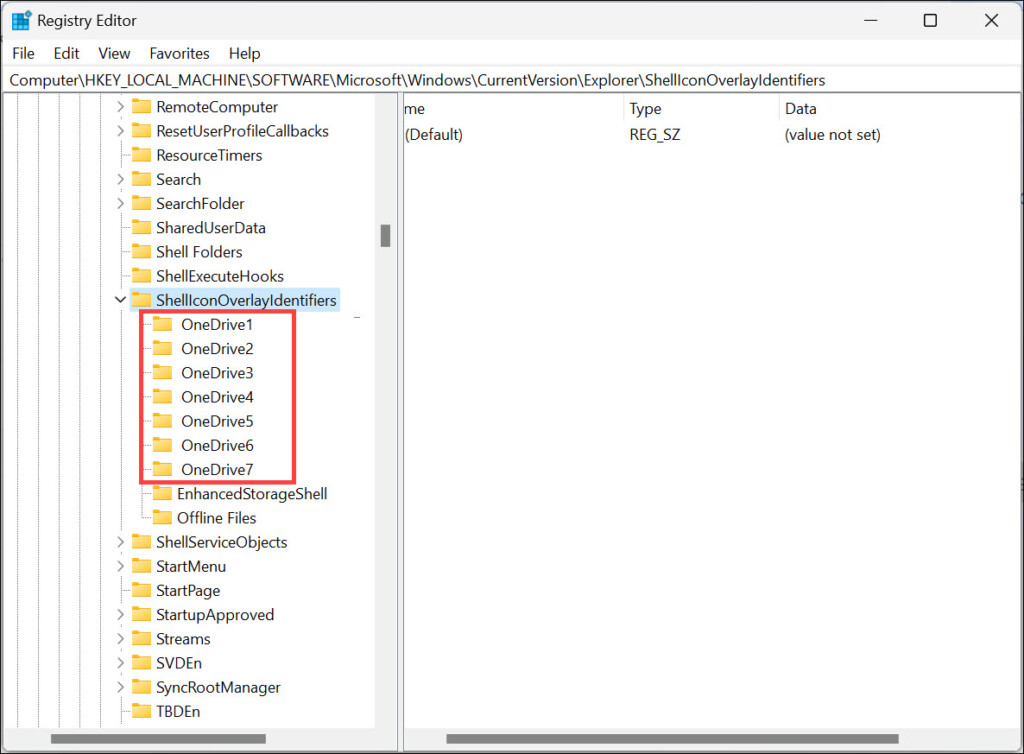1024x754 pixels.
Task: Click the OneDrive3 folder icon
Action: pyautogui.click(x=163, y=373)
